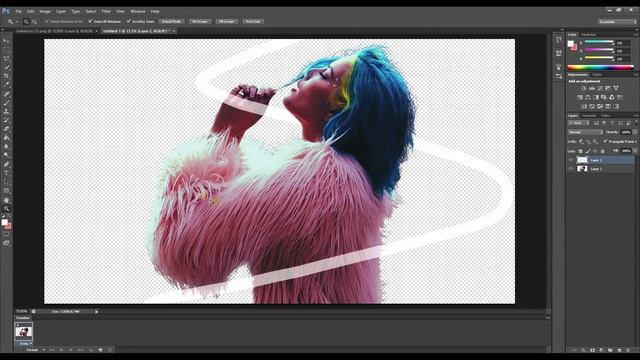Select the Zoom tool in toolbox
This screenshot has height=360, width=640.
[x=6, y=209]
